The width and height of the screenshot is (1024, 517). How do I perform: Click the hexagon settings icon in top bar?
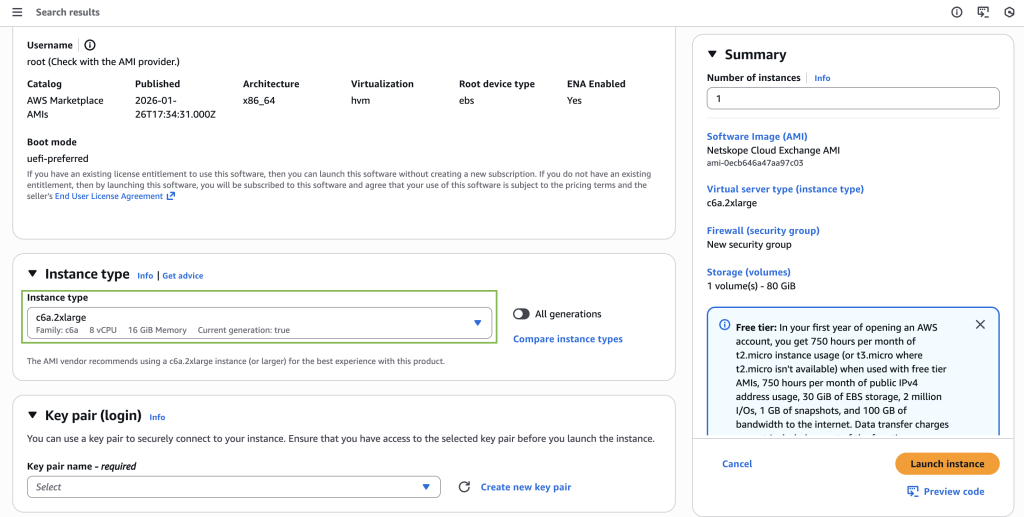1009,12
